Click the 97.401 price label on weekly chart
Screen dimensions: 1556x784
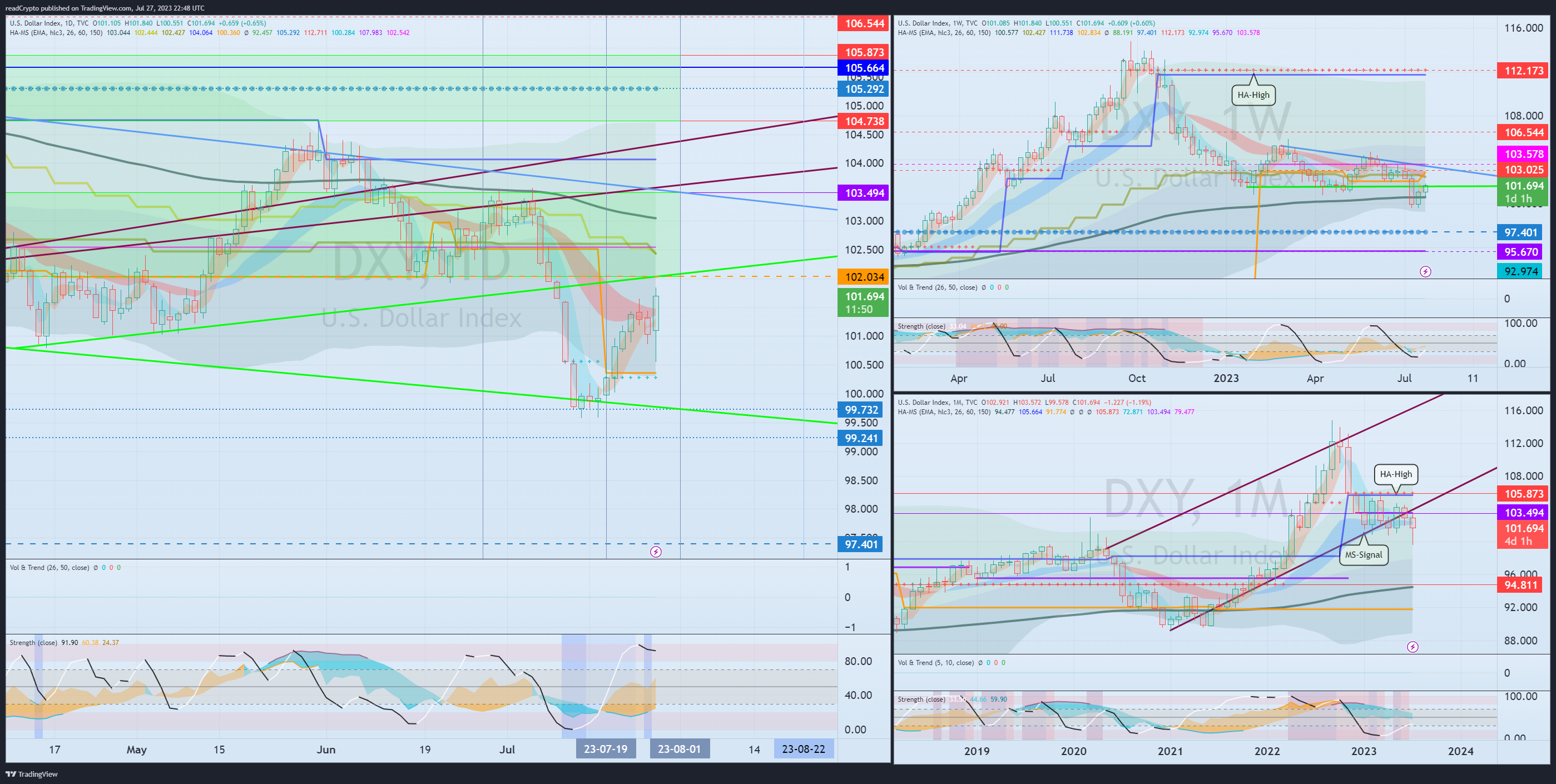pyautogui.click(x=1520, y=232)
